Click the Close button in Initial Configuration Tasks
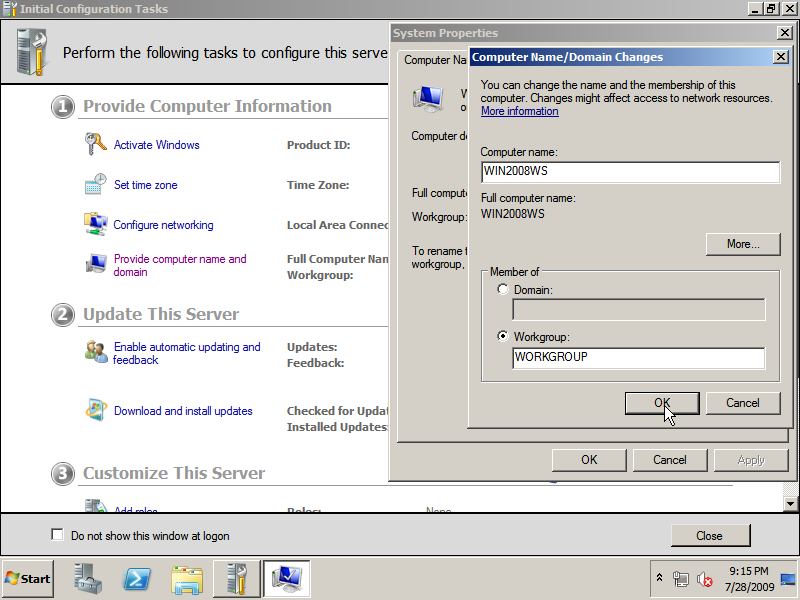This screenshot has height=600, width=800. (710, 536)
